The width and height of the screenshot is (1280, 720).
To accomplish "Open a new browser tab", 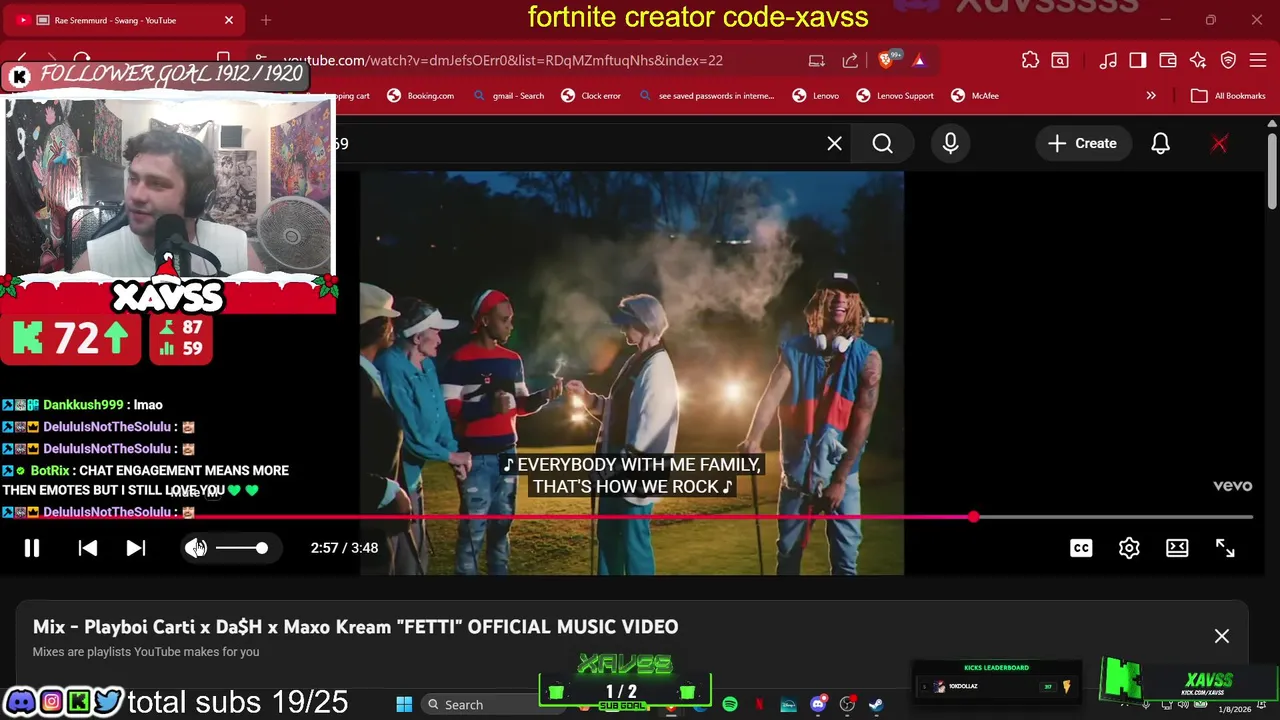I will coord(266,20).
